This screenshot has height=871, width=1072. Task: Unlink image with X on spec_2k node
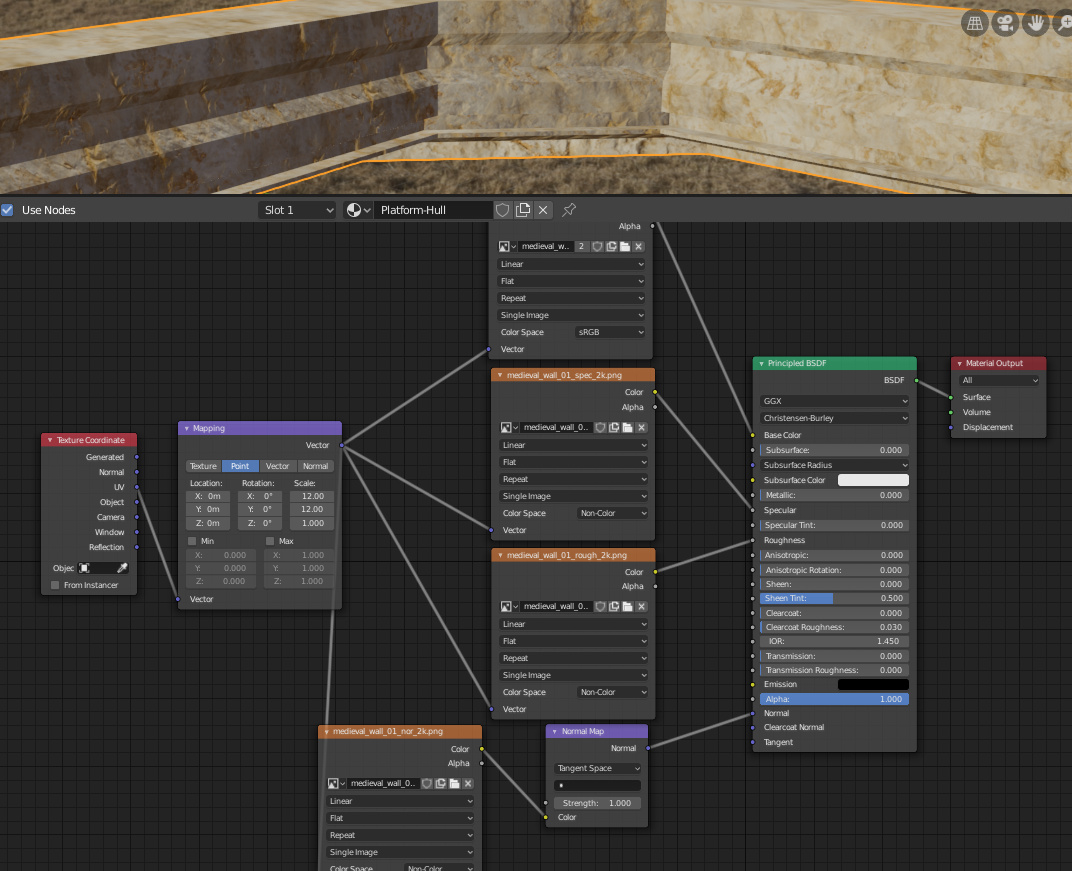pos(641,427)
